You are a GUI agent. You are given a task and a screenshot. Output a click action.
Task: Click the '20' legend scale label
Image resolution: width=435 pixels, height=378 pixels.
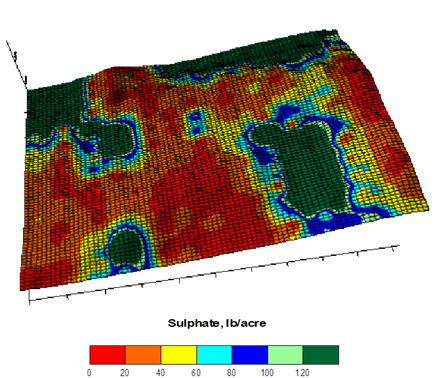tap(125, 372)
